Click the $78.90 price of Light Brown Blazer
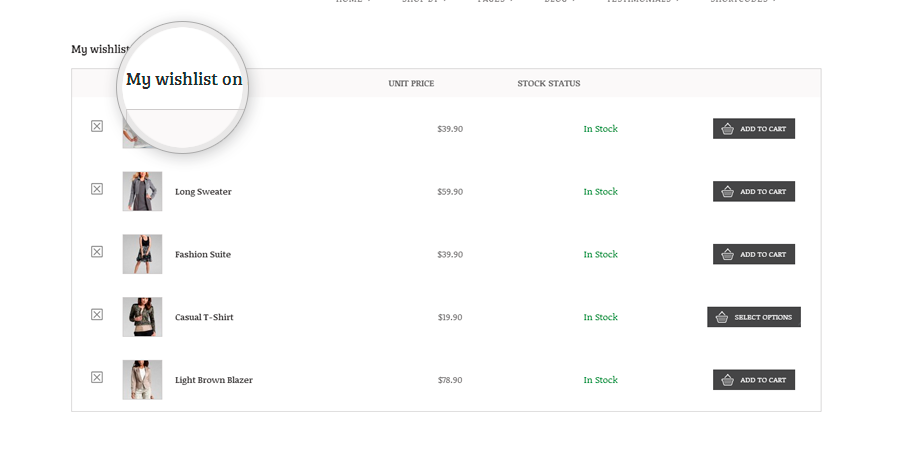This screenshot has height=450, width=903. point(450,380)
